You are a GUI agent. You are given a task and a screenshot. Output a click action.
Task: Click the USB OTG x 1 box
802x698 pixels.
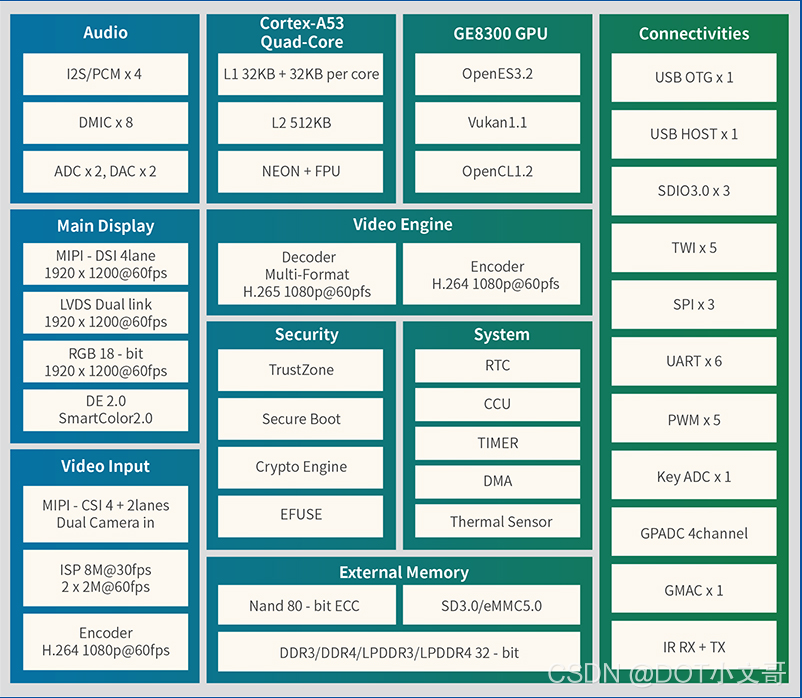click(x=694, y=77)
